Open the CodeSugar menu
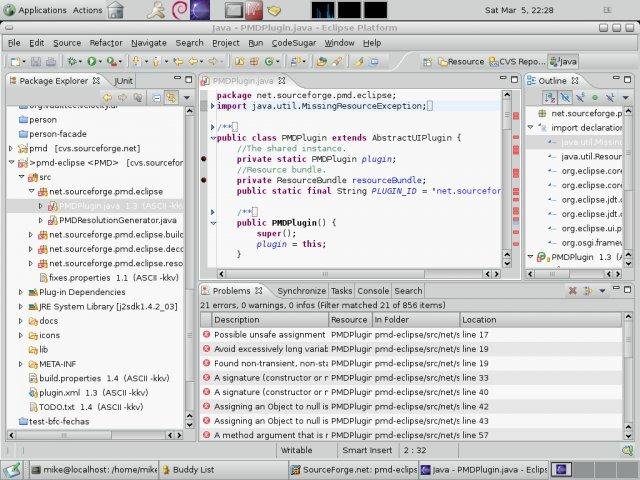The image size is (640, 480). coord(294,43)
